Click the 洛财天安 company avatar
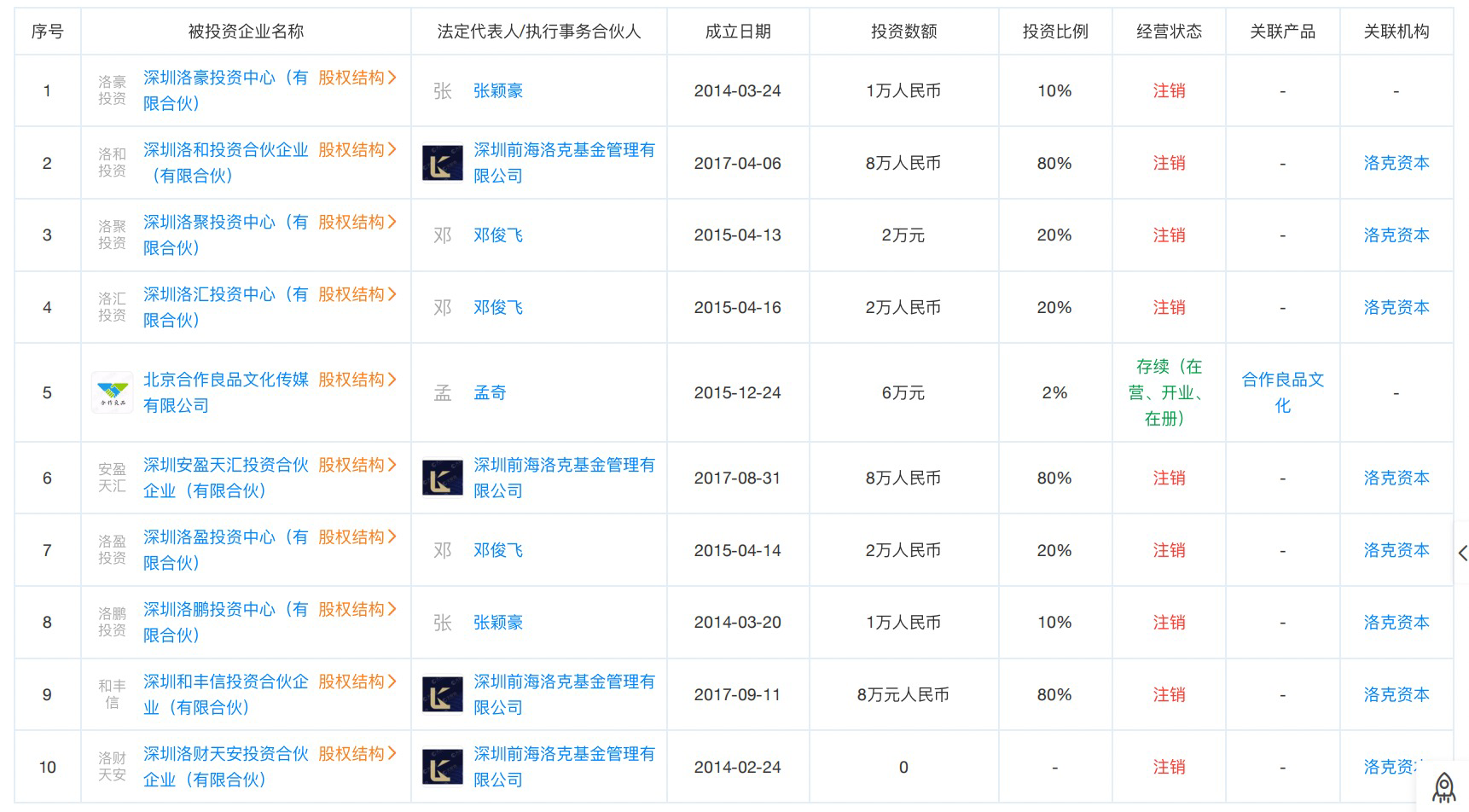The height and width of the screenshot is (812, 1469). pyautogui.click(x=112, y=767)
